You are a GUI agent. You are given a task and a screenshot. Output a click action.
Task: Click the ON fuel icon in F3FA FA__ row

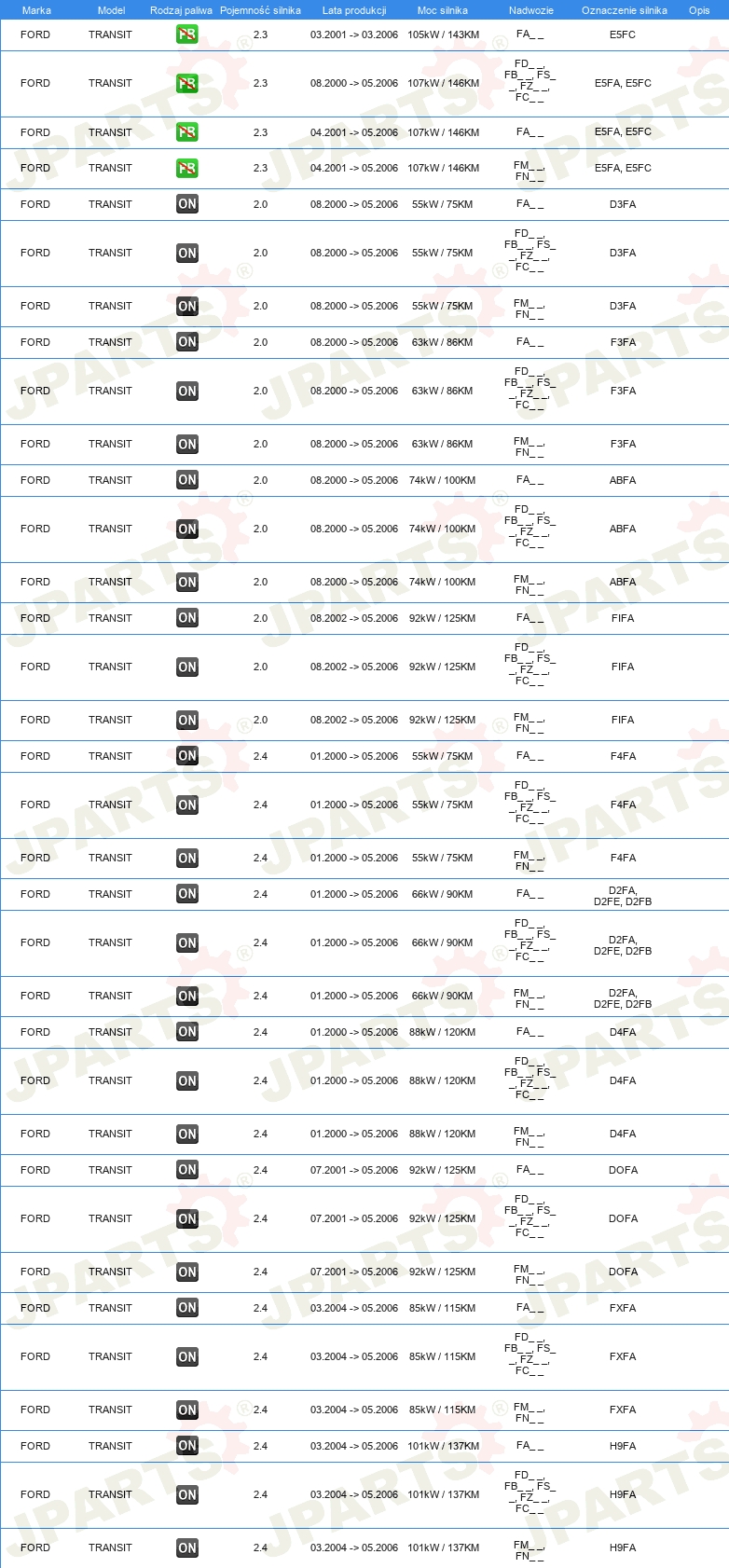click(187, 342)
